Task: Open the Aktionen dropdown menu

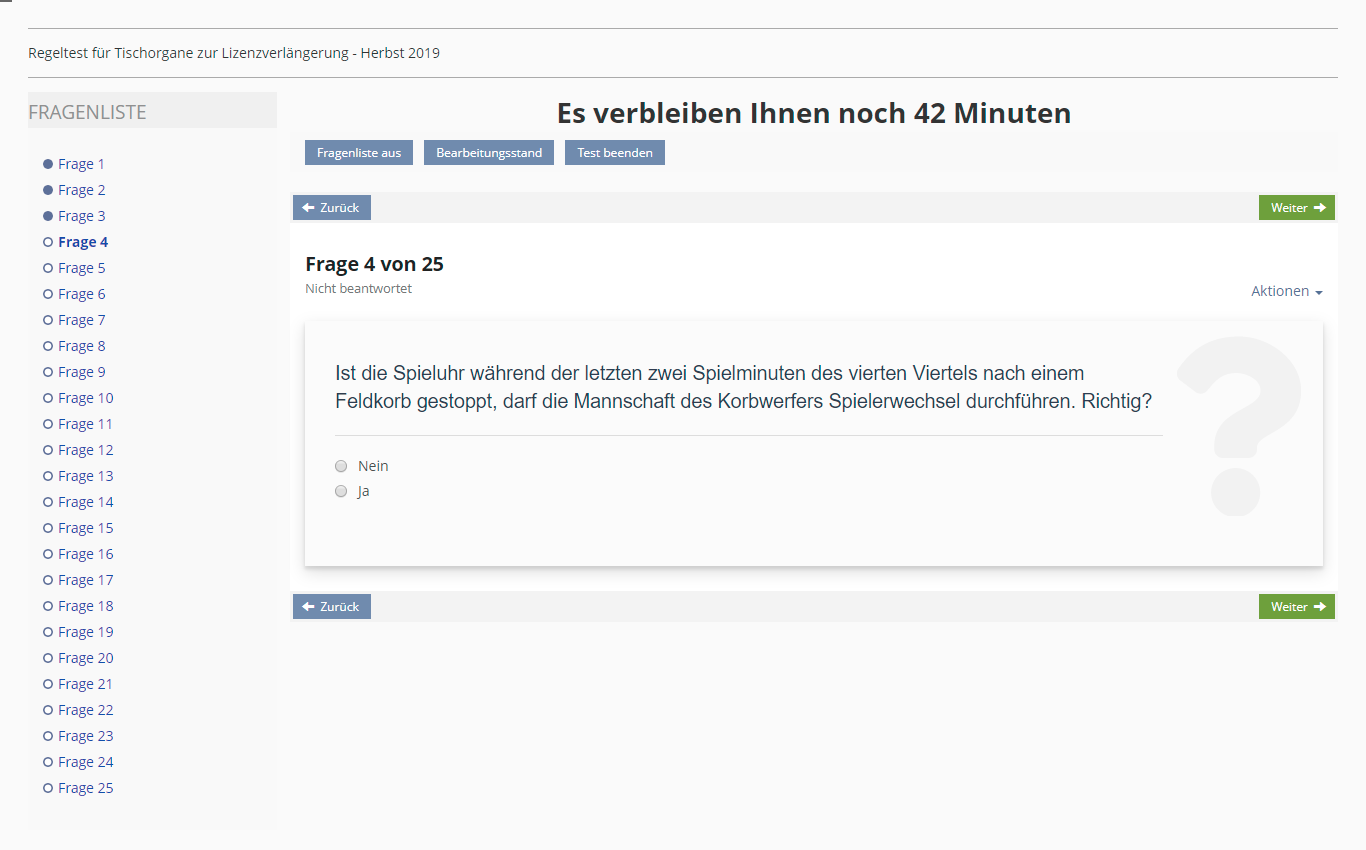Action: [x=1286, y=291]
